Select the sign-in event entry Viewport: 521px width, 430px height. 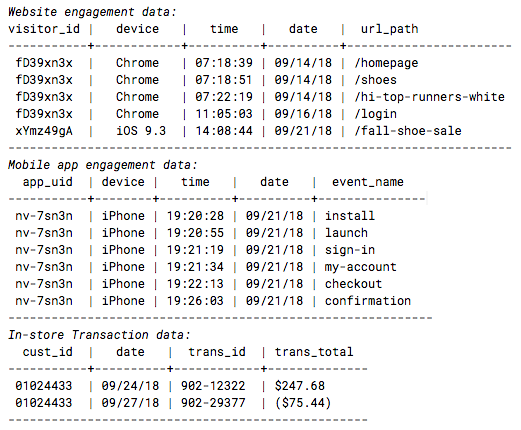tap(350, 250)
